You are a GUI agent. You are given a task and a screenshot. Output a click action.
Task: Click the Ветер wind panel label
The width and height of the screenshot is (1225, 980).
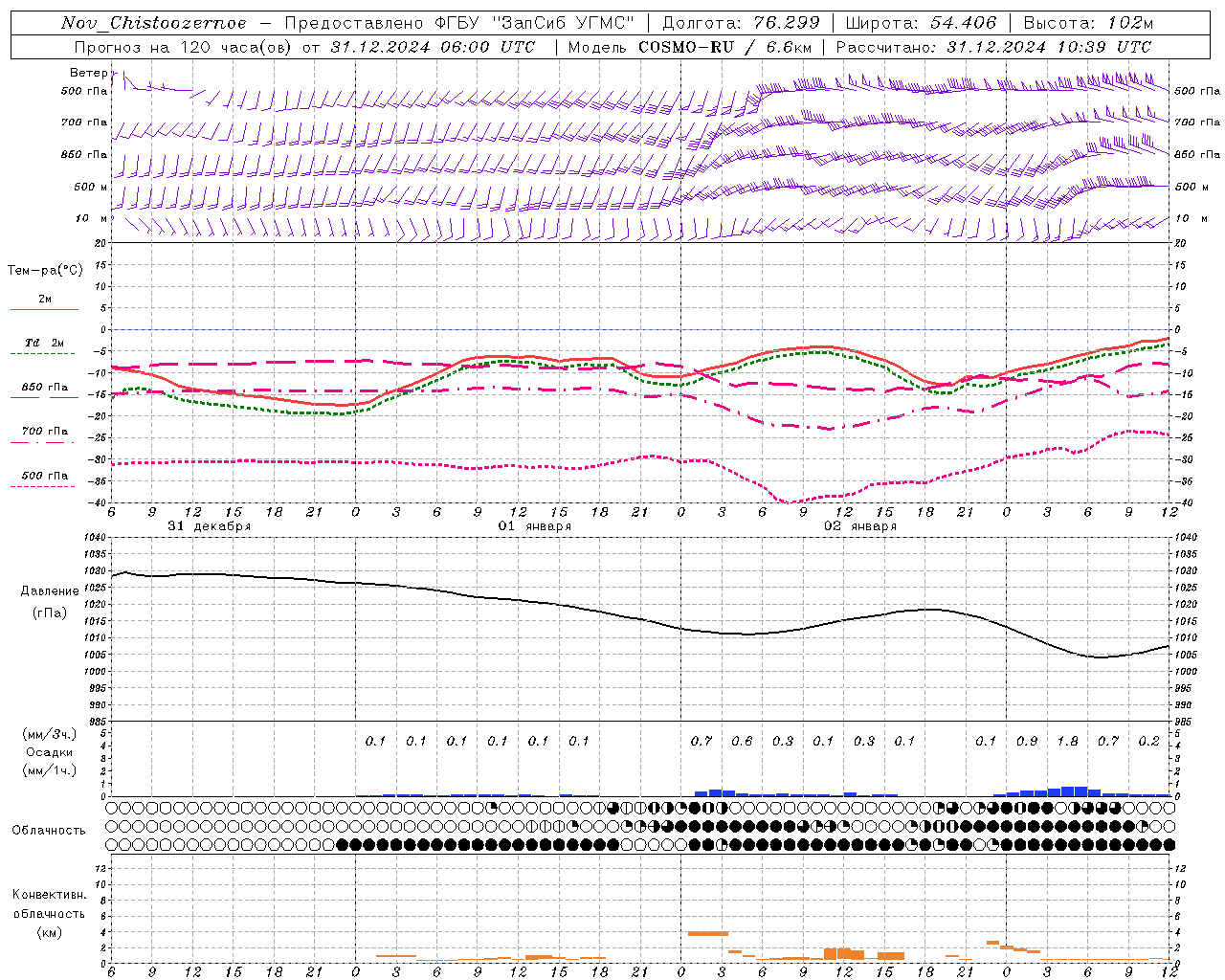88,73
